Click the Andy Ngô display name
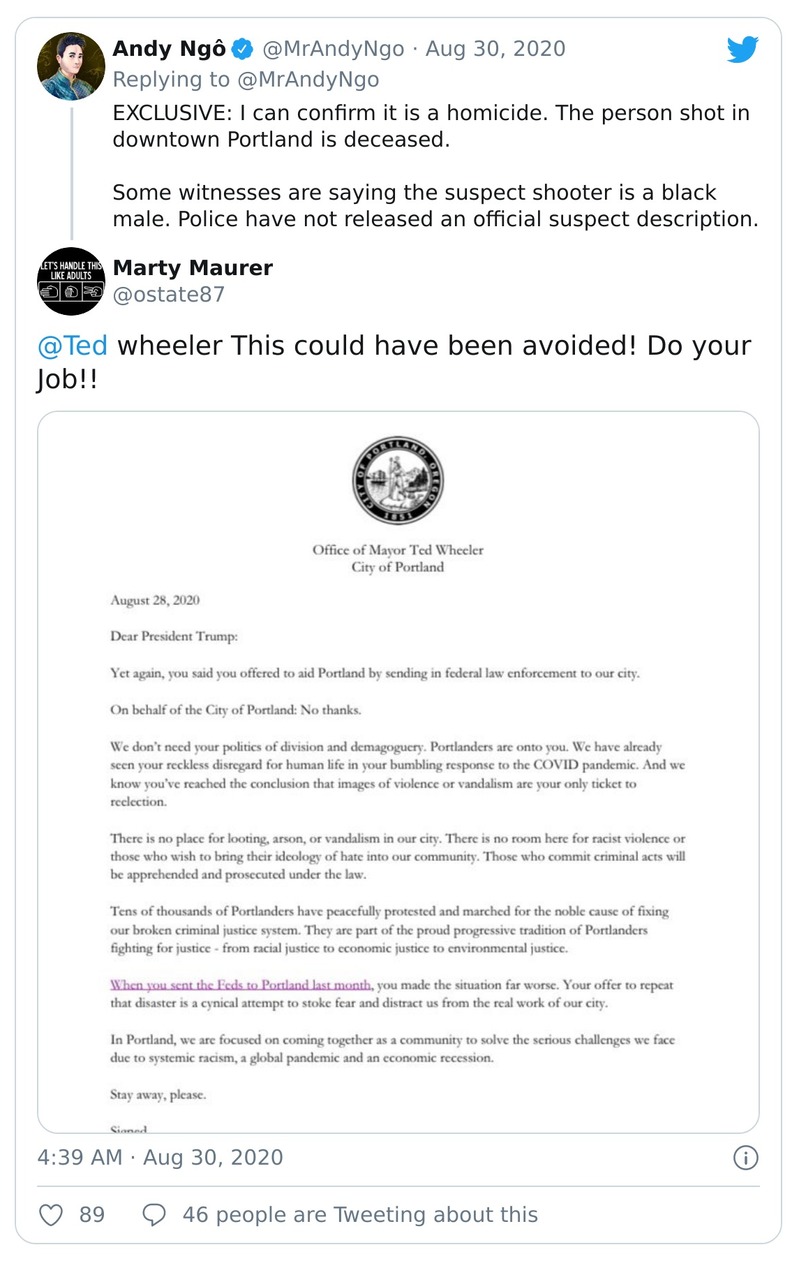Screen dimensions: 799x1268 [169, 48]
